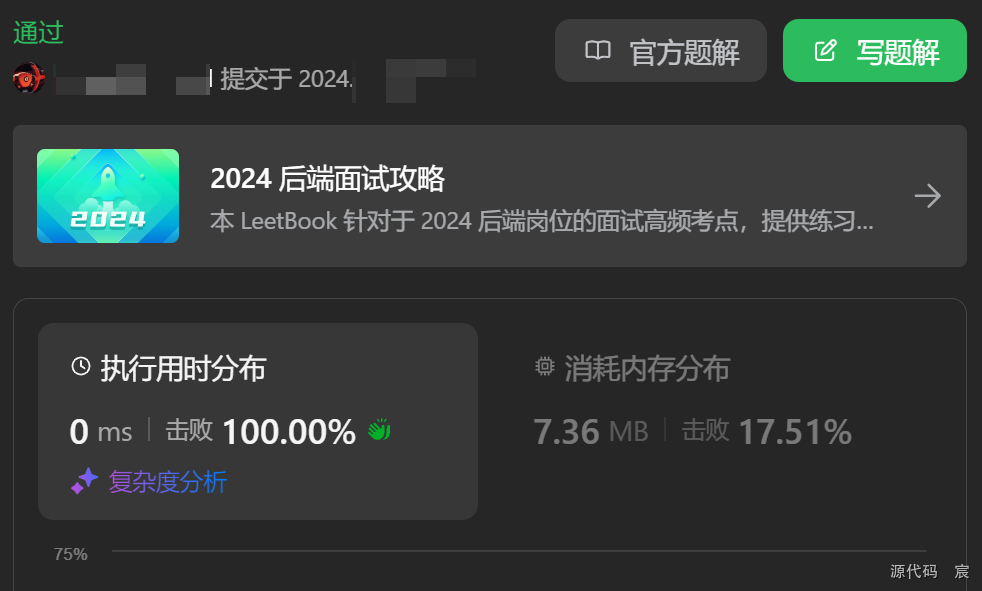982x591 pixels.
Task: Click the book icon in 官方题解 button
Action: click(x=597, y=50)
